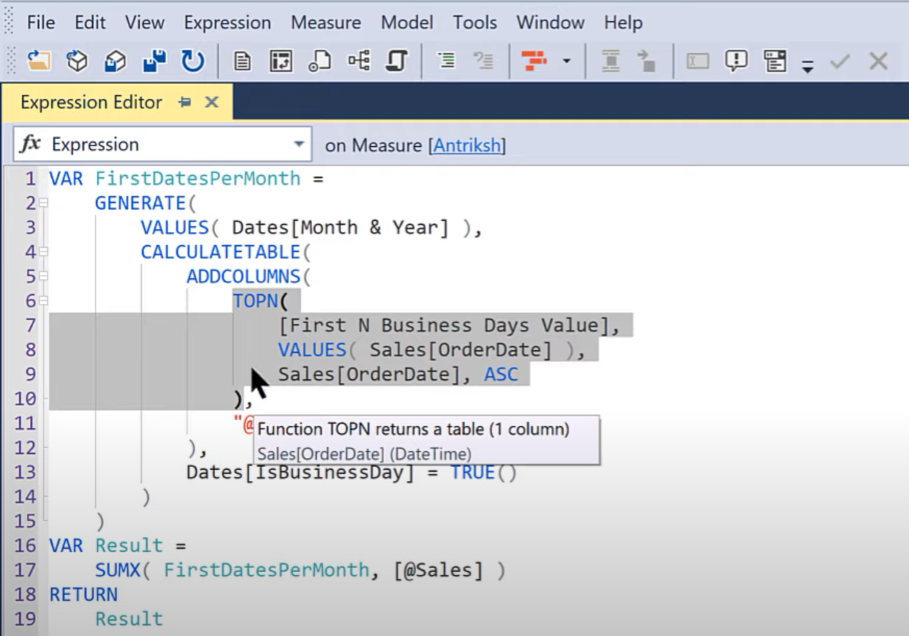Click the orange format DAX icon
Screen dimensions: 909x636
[x=534, y=60]
